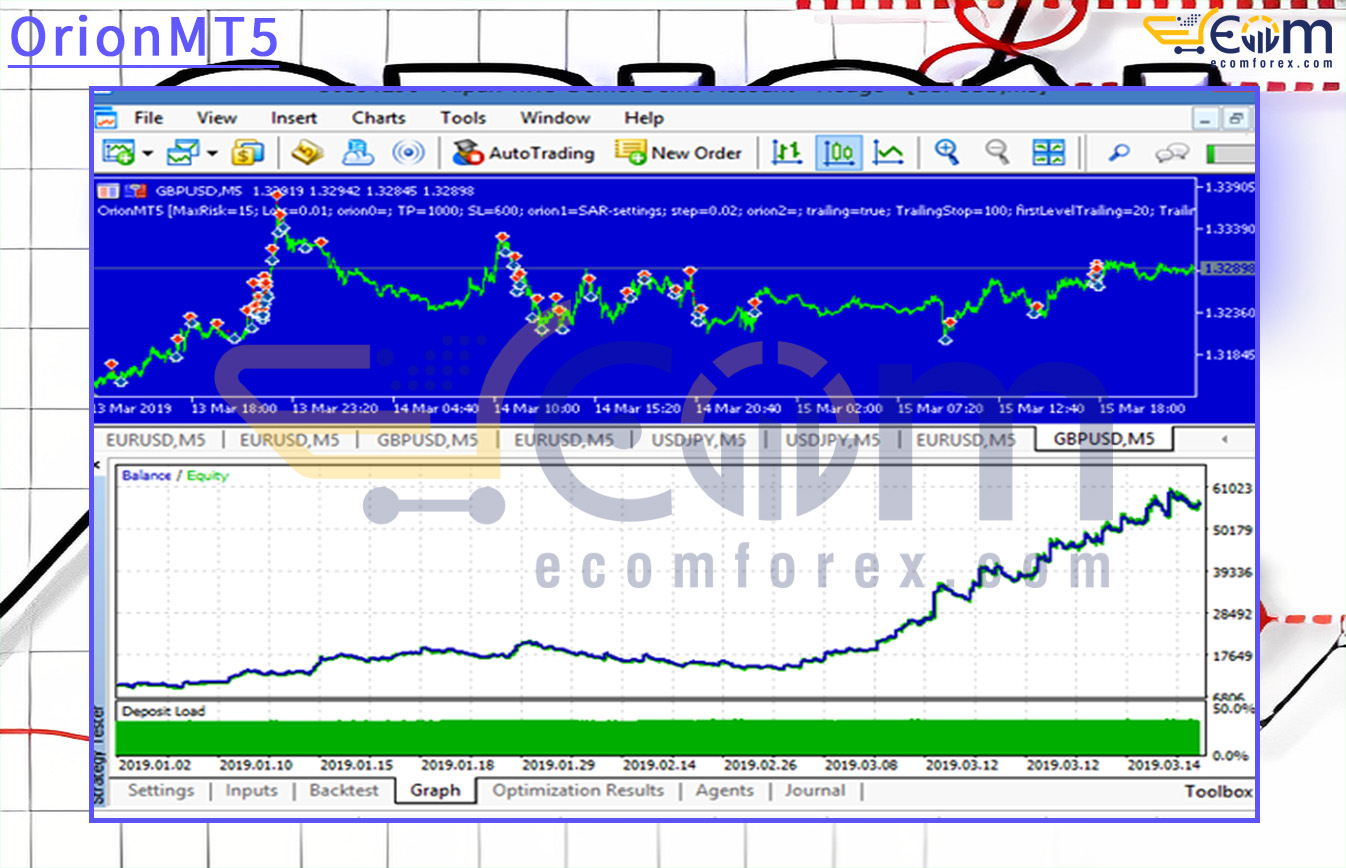The image size is (1346, 868).
Task: Click the 61023 balance axis value
Action: coord(1233,488)
